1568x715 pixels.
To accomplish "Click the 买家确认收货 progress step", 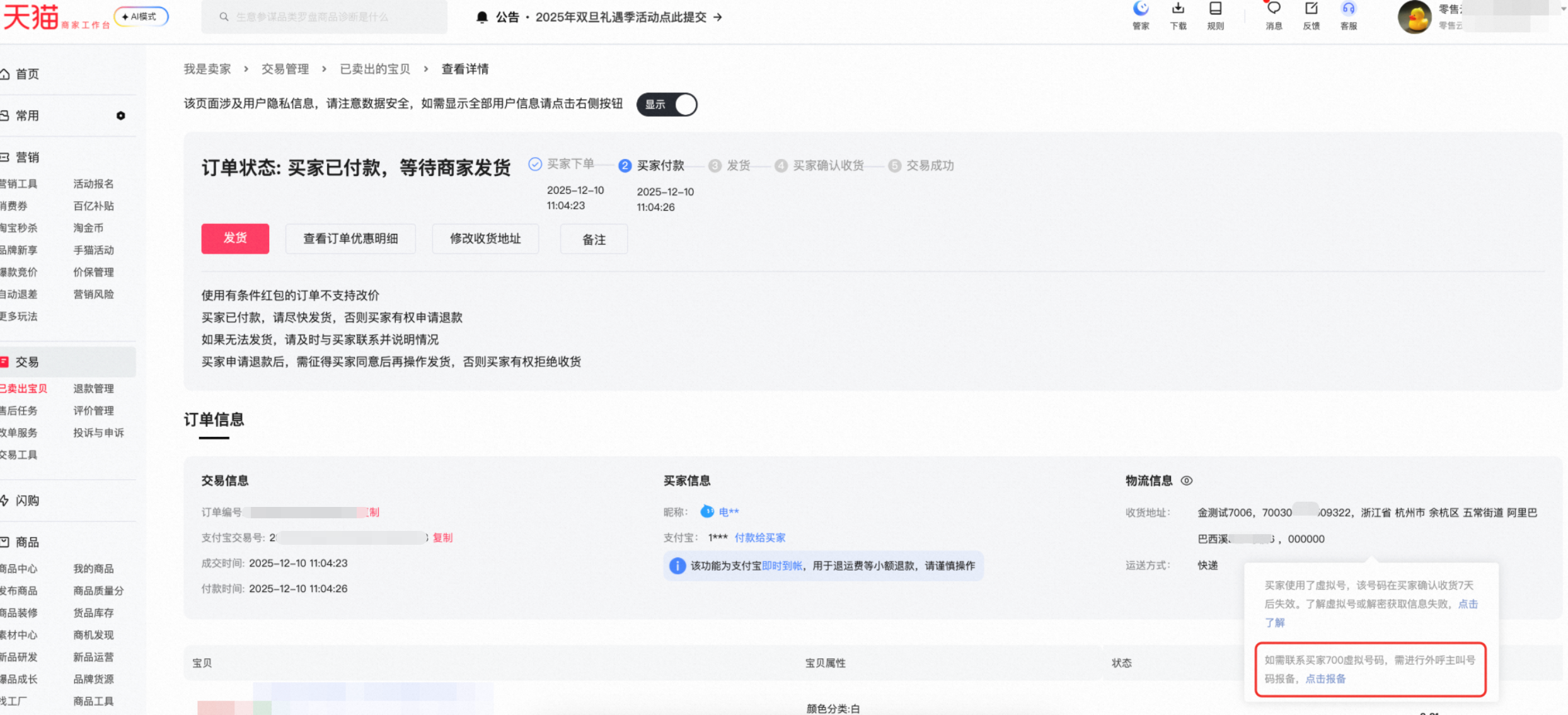I will 819,165.
